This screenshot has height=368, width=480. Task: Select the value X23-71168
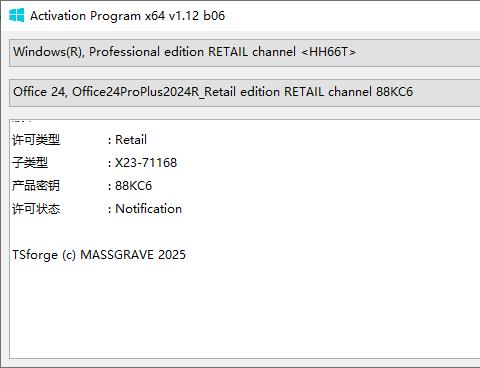(x=146, y=163)
